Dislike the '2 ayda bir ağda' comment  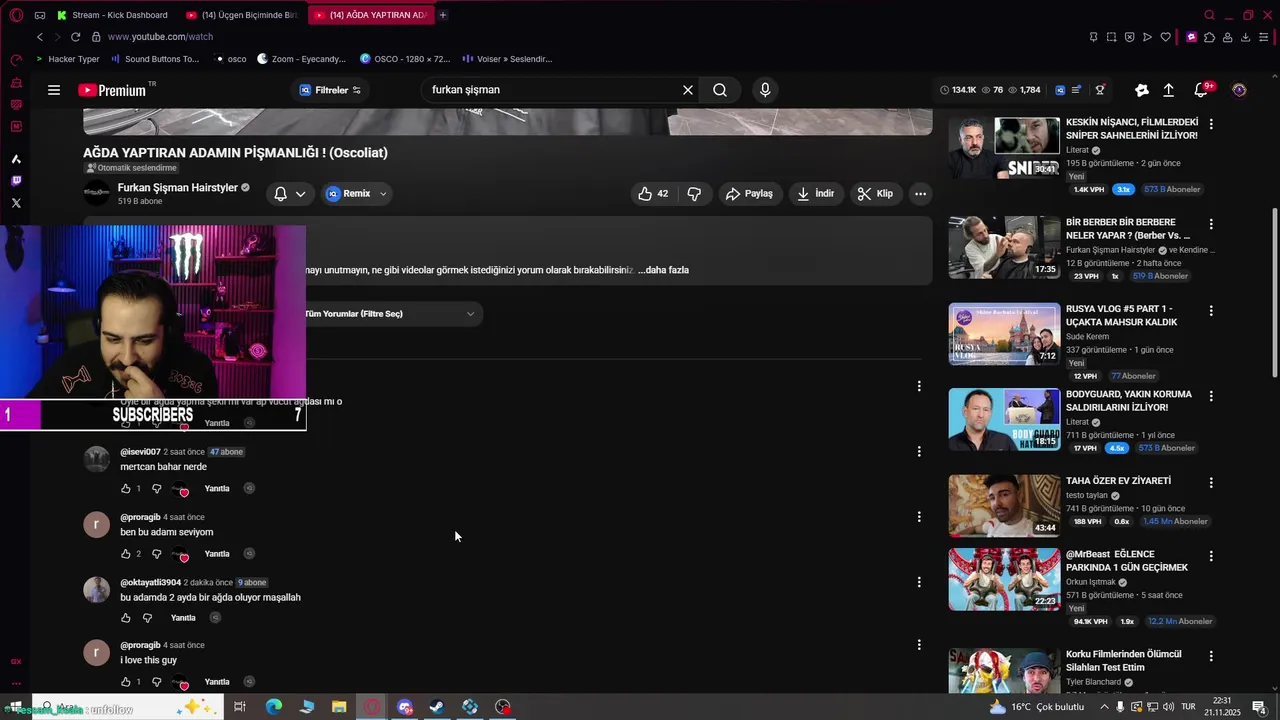coord(147,618)
